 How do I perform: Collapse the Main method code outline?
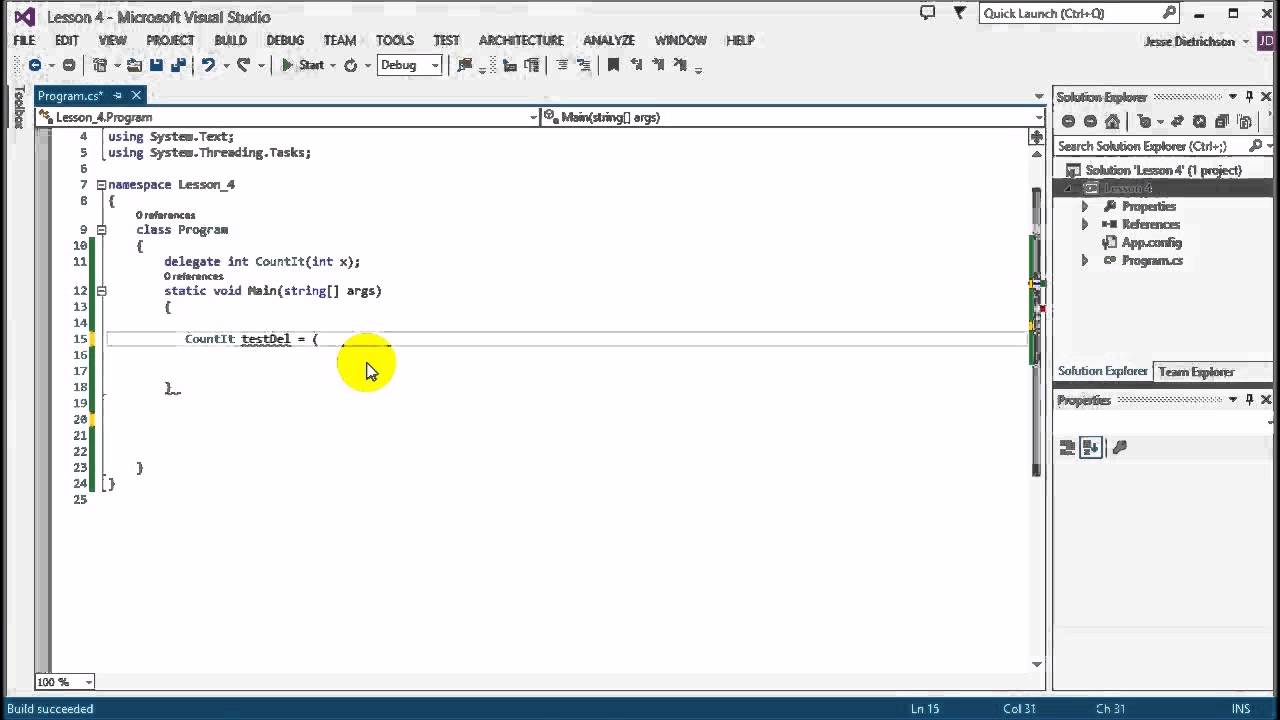[x=101, y=291]
